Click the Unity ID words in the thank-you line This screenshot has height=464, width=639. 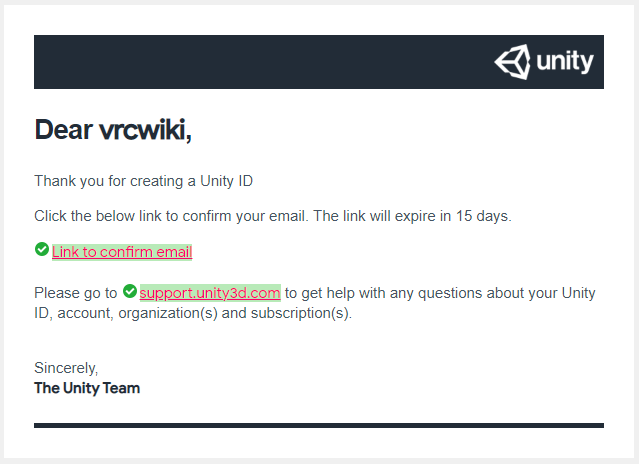click(x=227, y=181)
